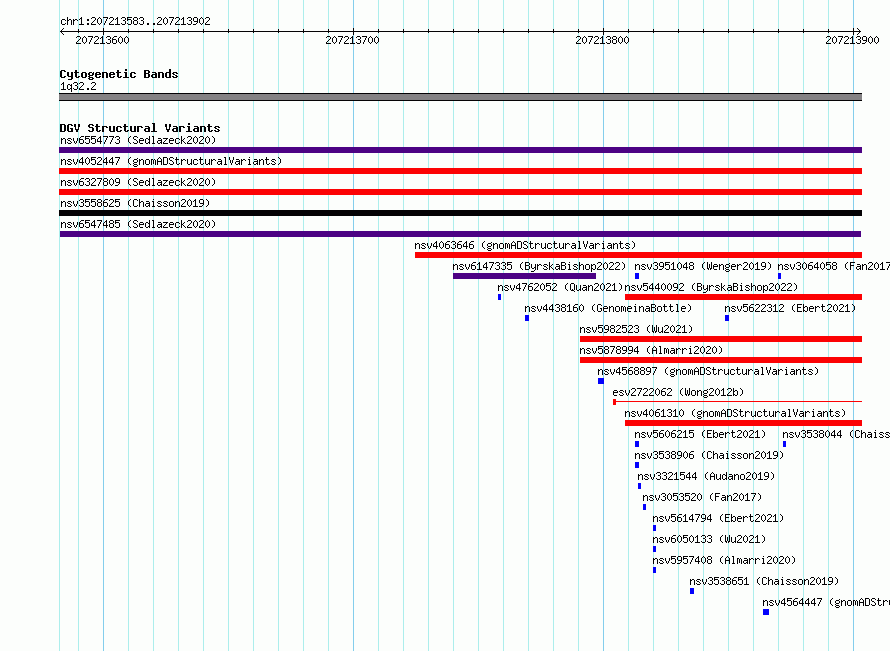
Task: Click the blue marker under nsv5622312
Action: [x=727, y=318]
